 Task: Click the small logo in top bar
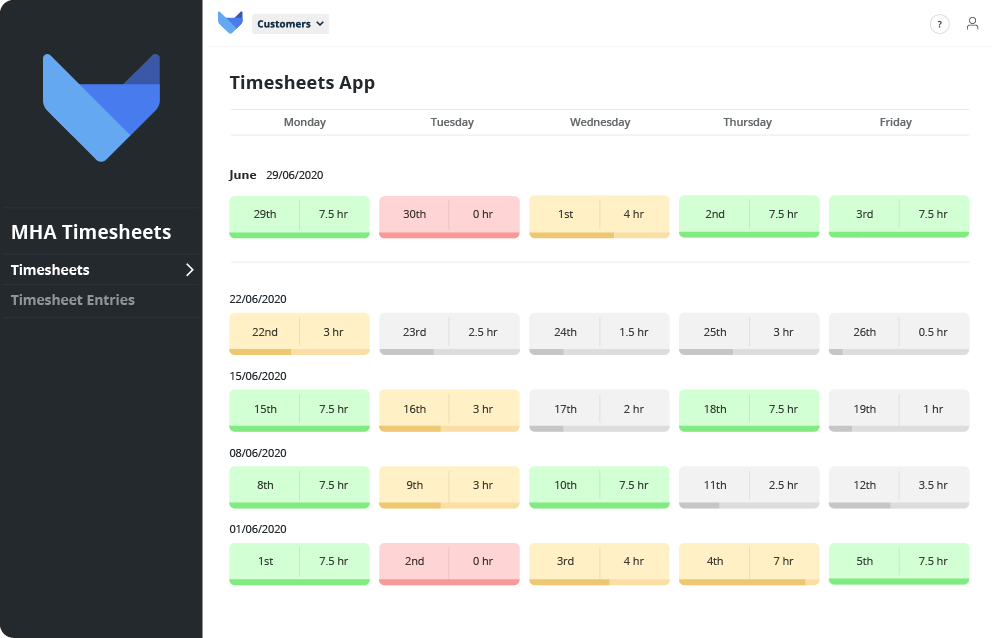pyautogui.click(x=230, y=23)
